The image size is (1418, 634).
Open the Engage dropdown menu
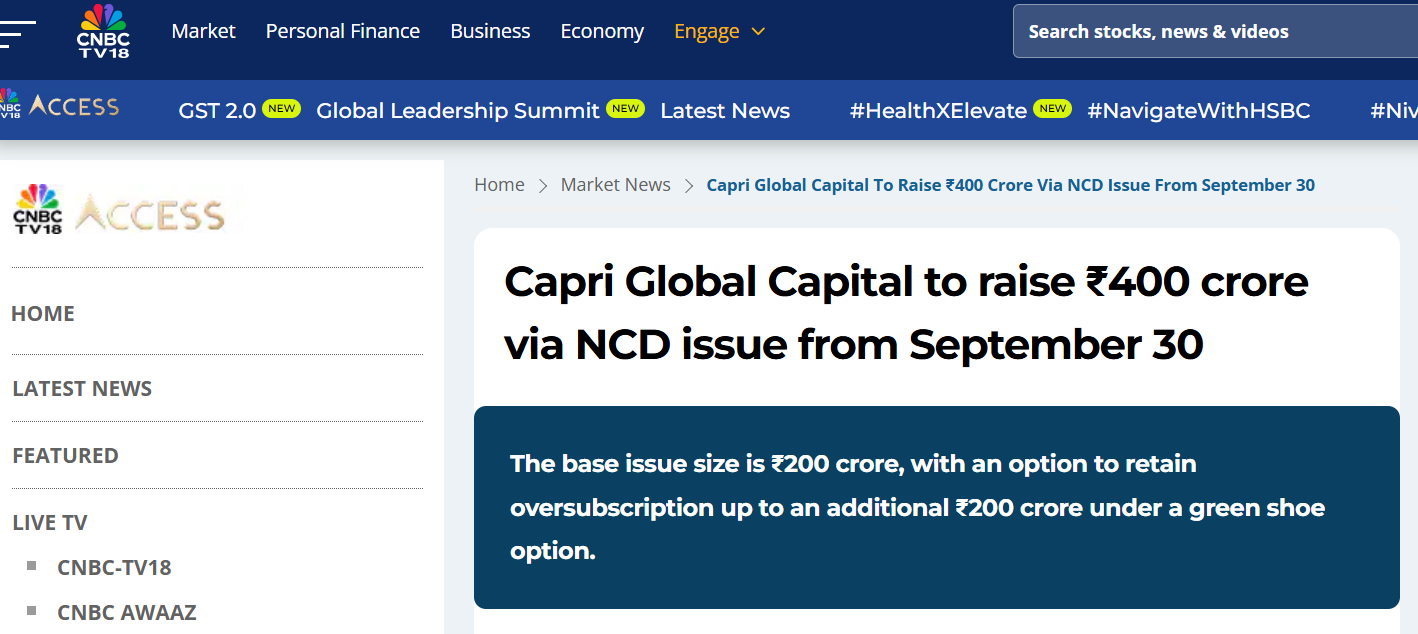[707, 31]
